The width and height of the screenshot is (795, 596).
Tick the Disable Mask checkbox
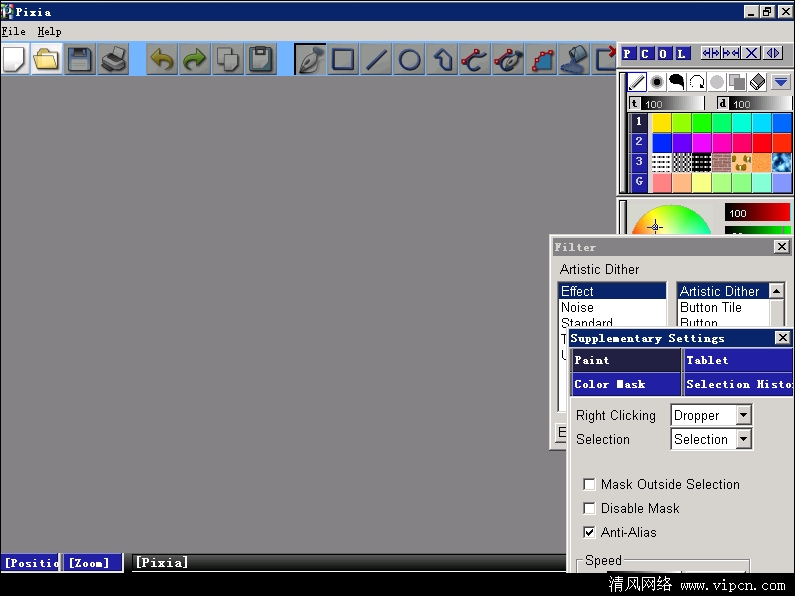(590, 508)
